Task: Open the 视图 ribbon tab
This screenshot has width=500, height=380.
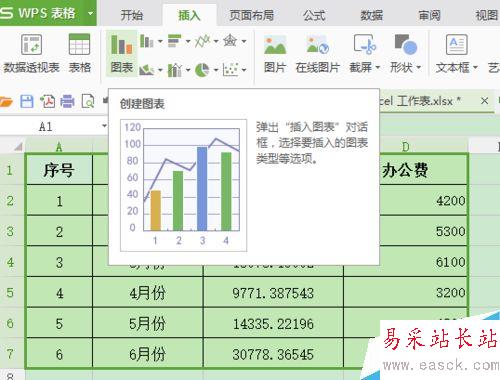Action: [487, 15]
